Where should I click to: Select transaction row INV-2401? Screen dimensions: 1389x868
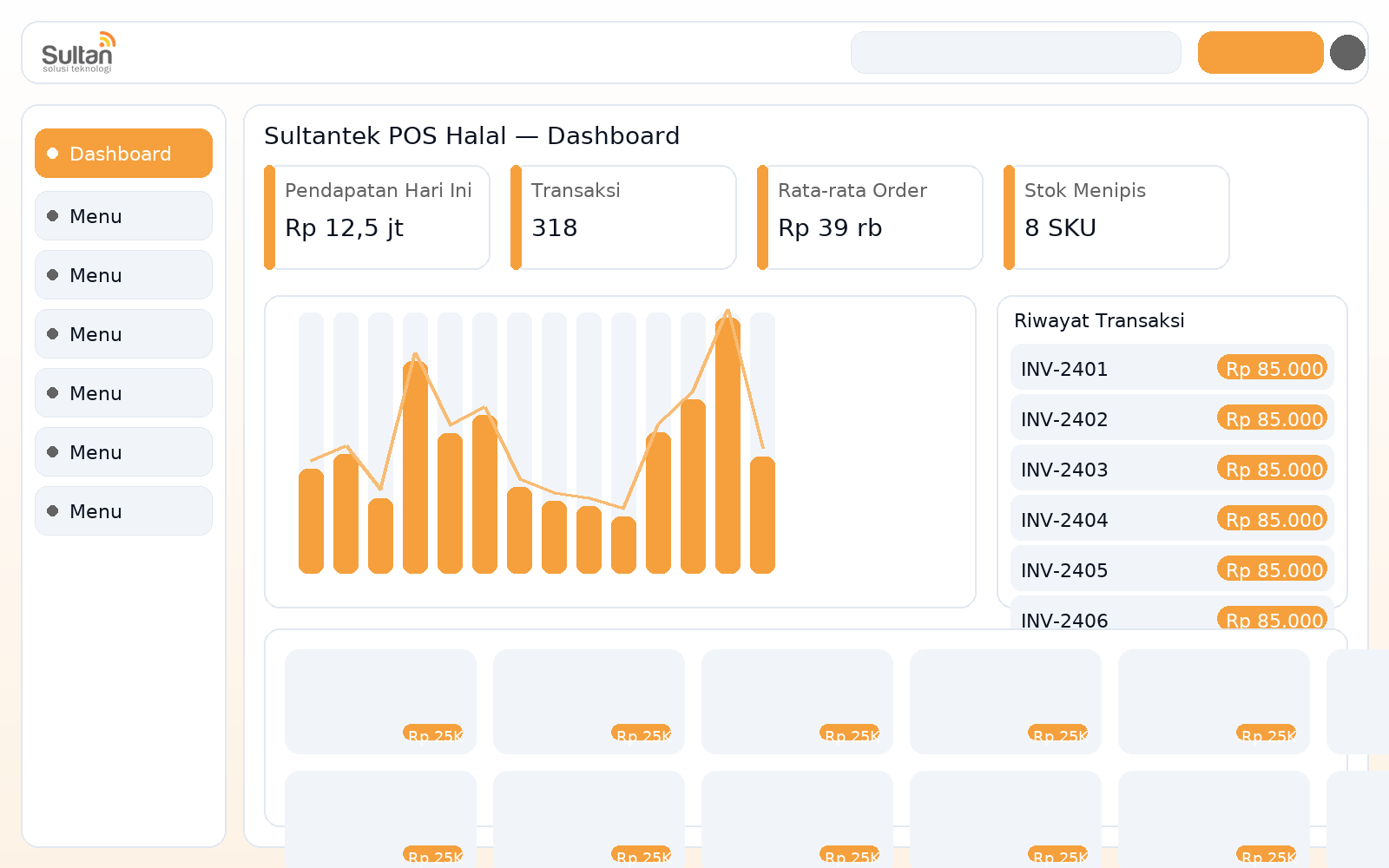tap(1172, 368)
